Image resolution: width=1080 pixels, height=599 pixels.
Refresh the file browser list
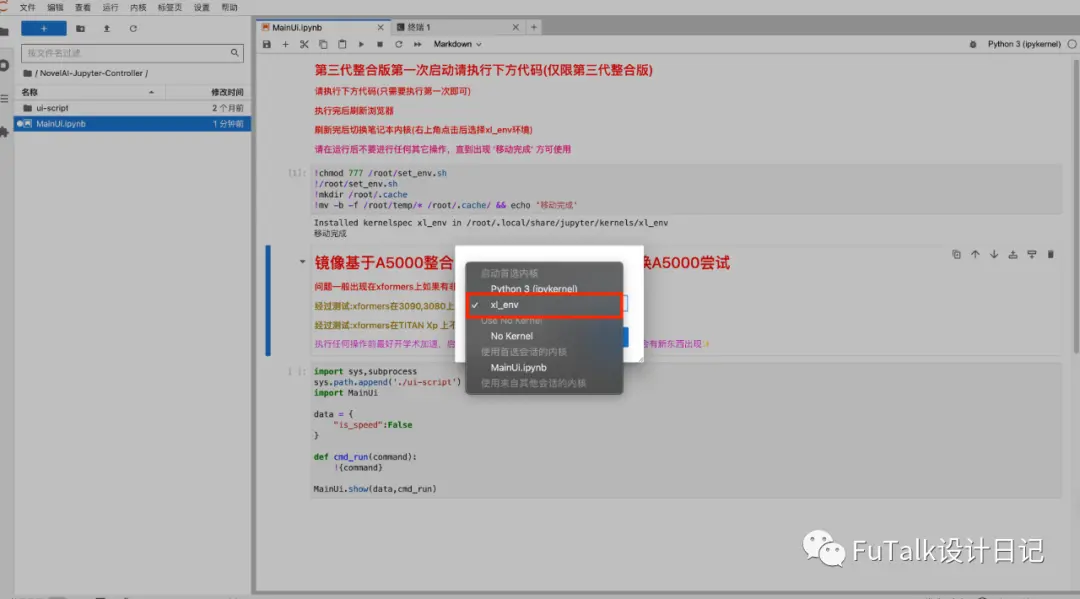pos(133,28)
